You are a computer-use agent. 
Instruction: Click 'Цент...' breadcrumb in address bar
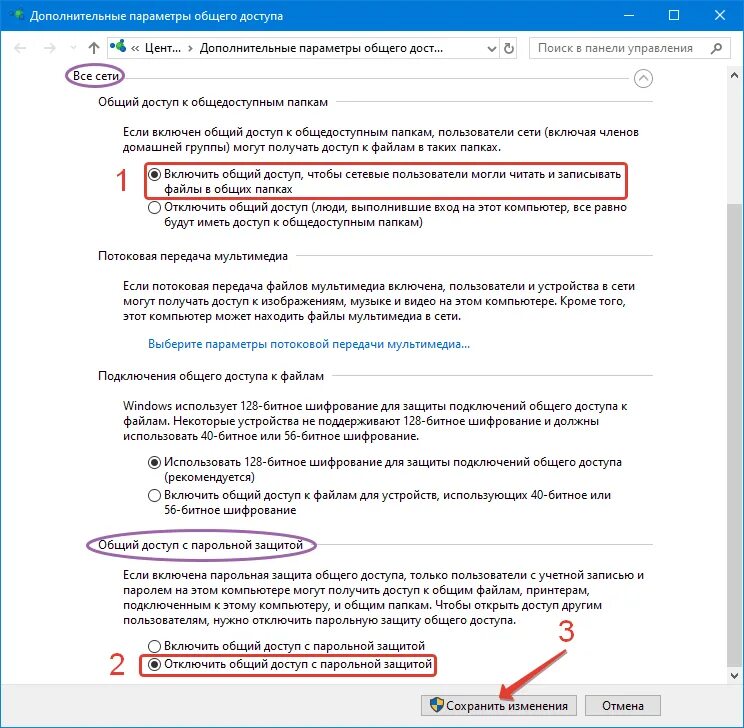(163, 48)
